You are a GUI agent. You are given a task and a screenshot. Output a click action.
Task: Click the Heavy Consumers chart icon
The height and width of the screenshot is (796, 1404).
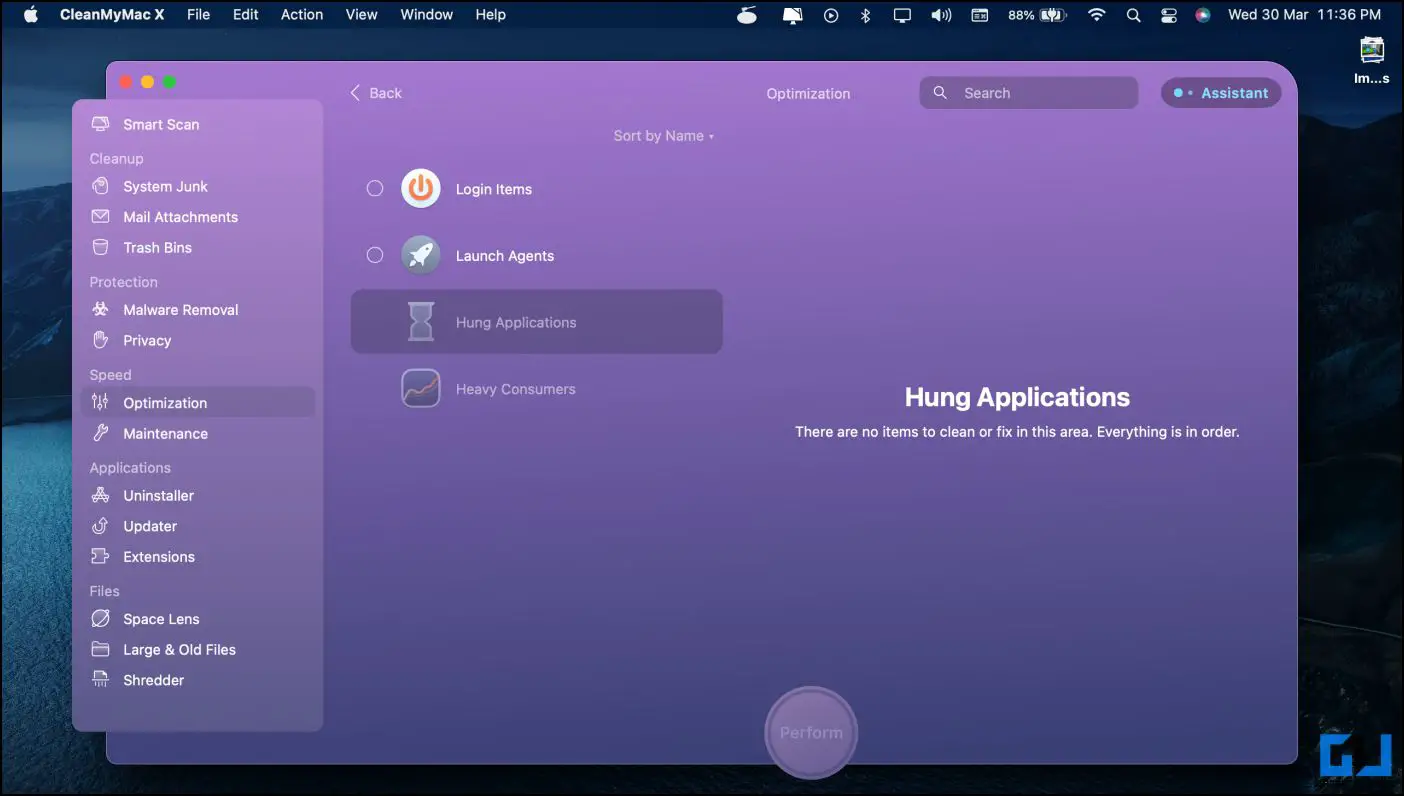[421, 389]
